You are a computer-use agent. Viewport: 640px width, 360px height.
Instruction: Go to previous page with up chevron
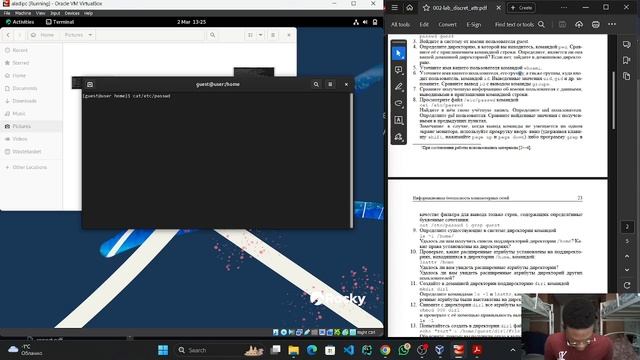627,256
